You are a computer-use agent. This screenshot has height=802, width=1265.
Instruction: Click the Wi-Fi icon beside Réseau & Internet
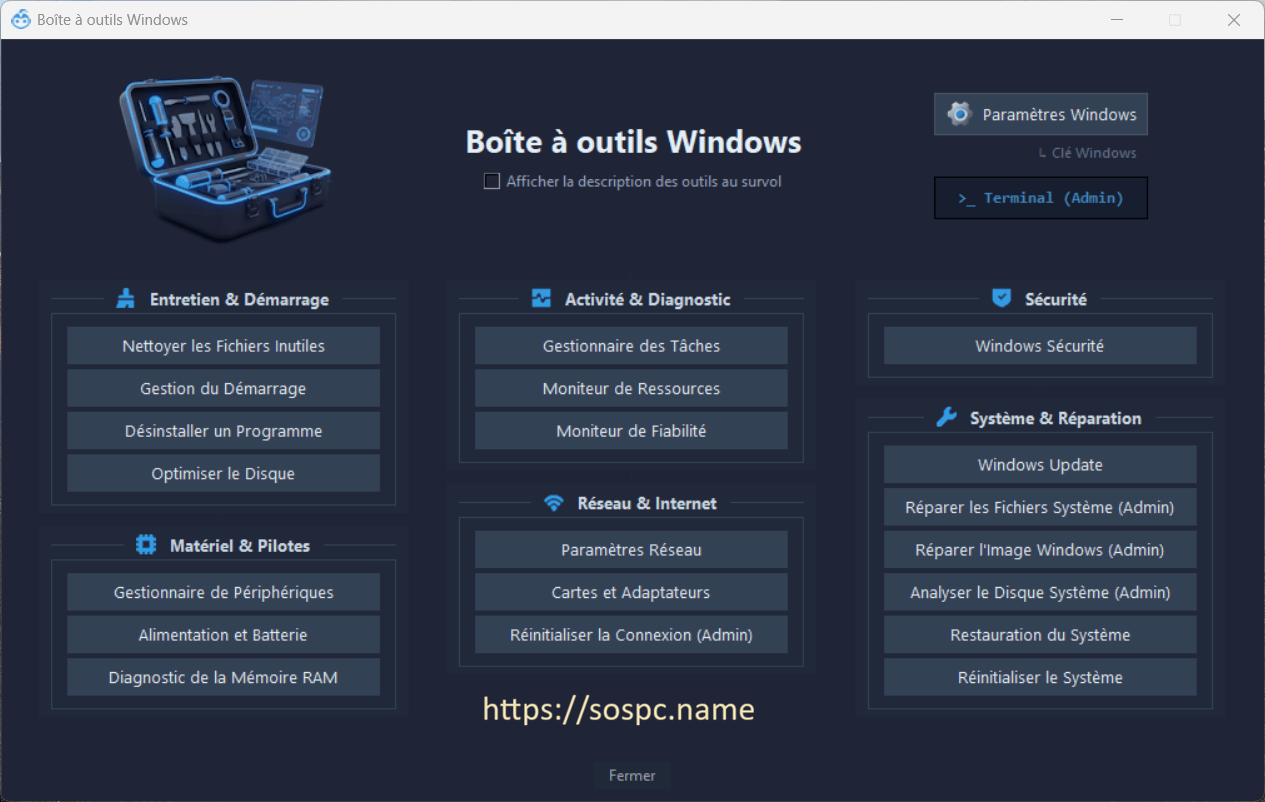point(554,503)
